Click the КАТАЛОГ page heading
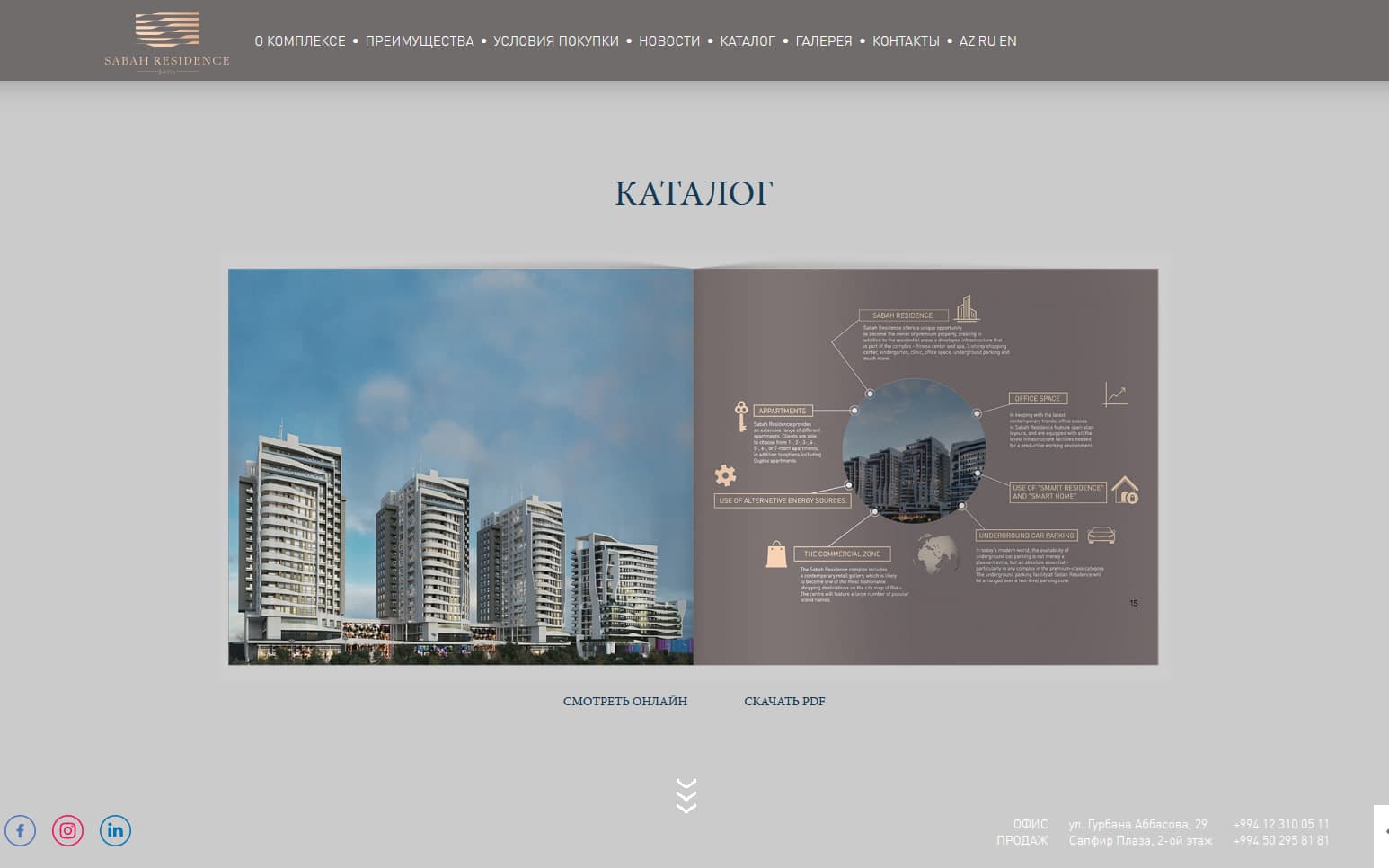The image size is (1389, 868). 694,193
